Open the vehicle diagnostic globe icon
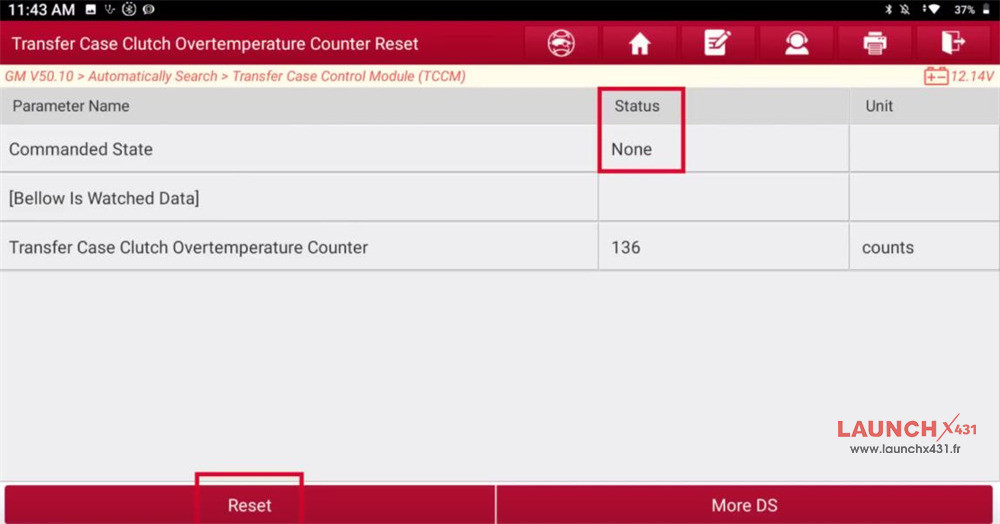The width and height of the screenshot is (1000, 524). 561,43
